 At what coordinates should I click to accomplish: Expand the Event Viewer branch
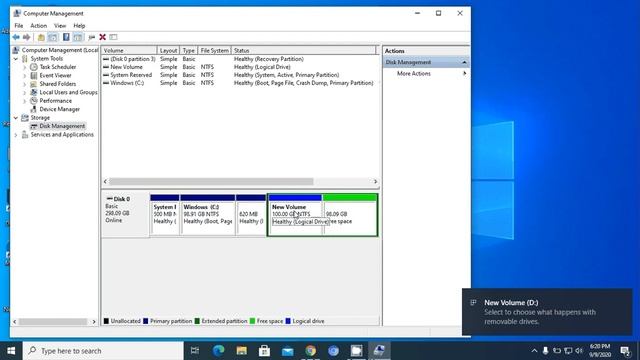pos(24,76)
